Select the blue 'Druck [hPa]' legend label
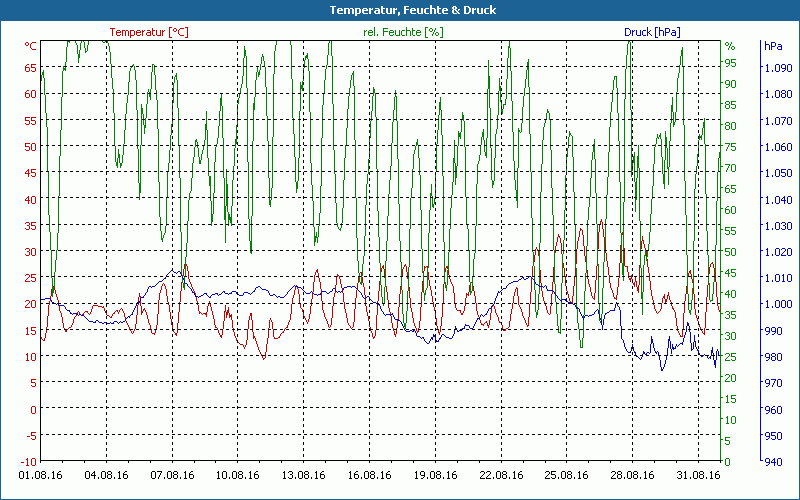This screenshot has width=800, height=500. 652,32
